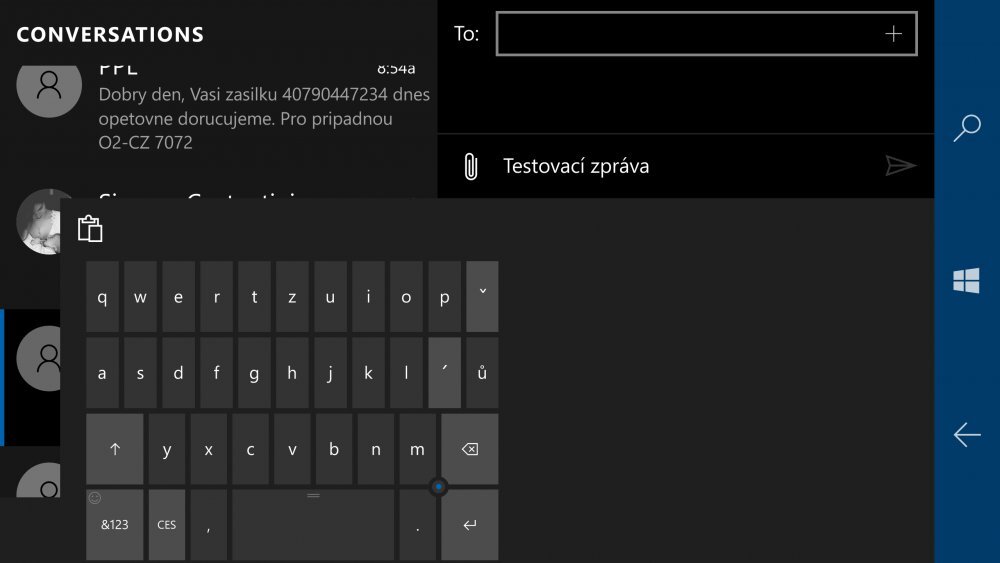Tap the g key

(254, 373)
